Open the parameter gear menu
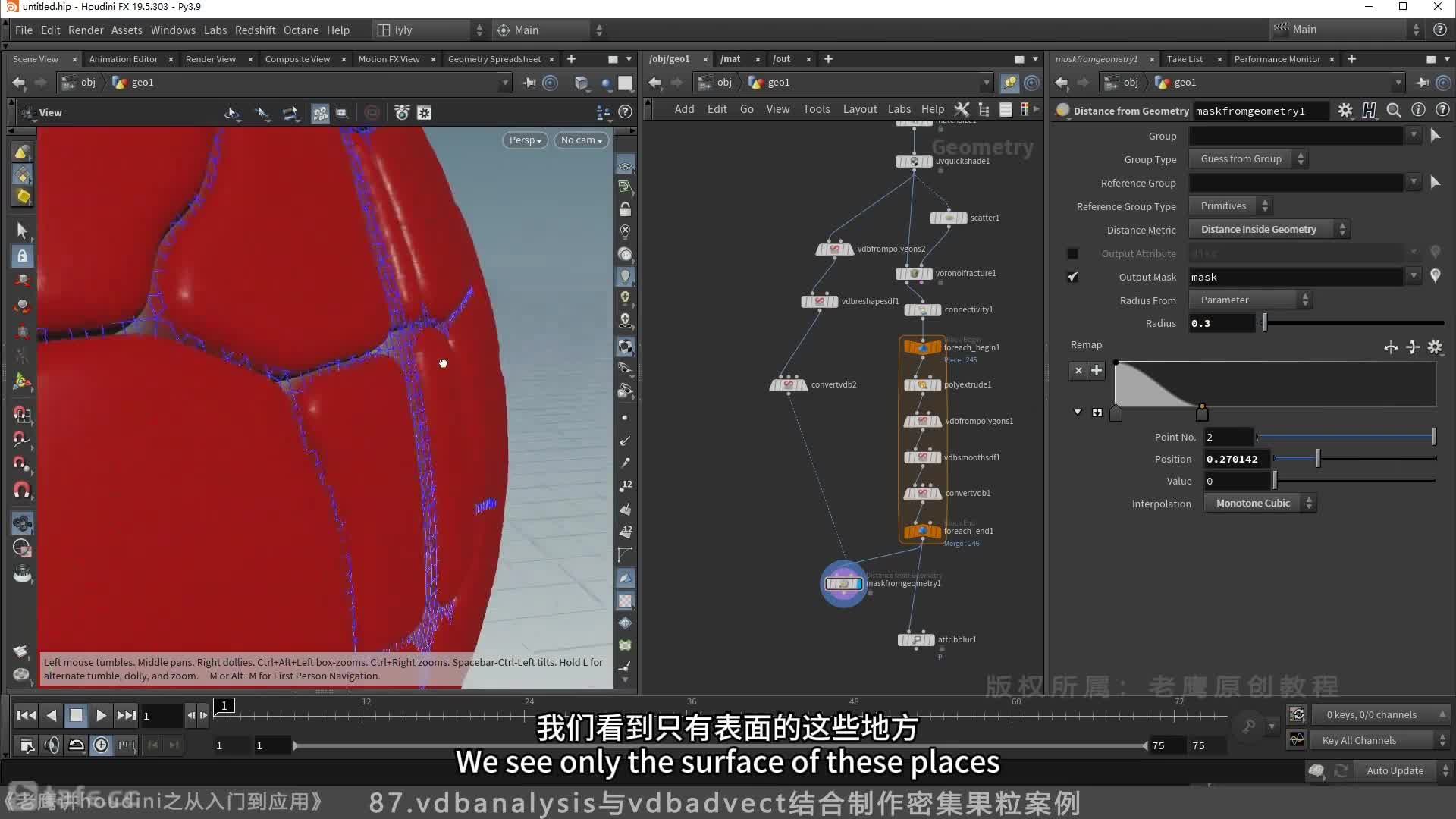The width and height of the screenshot is (1456, 819). point(1345,111)
